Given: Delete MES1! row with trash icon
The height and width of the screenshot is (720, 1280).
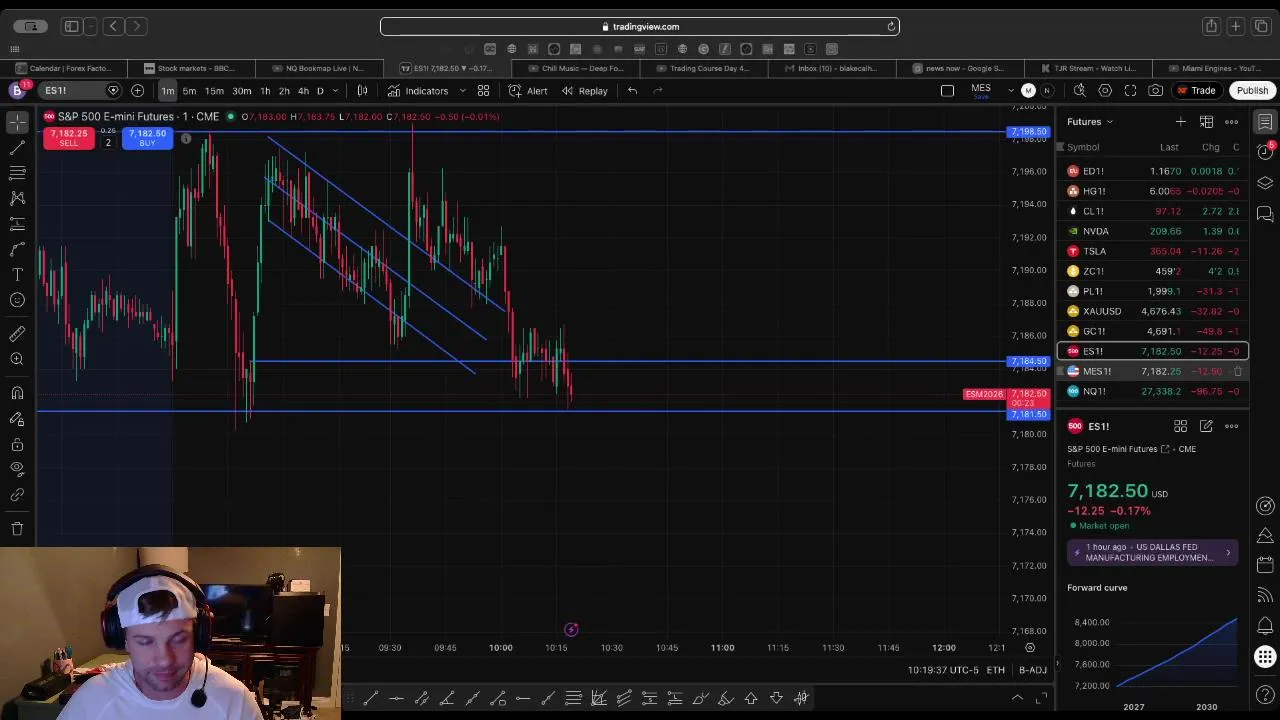Looking at the screenshot, I should [x=1237, y=371].
